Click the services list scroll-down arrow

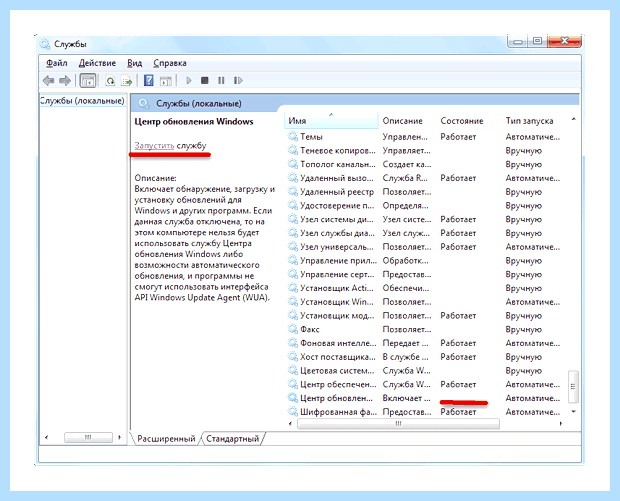coord(573,412)
